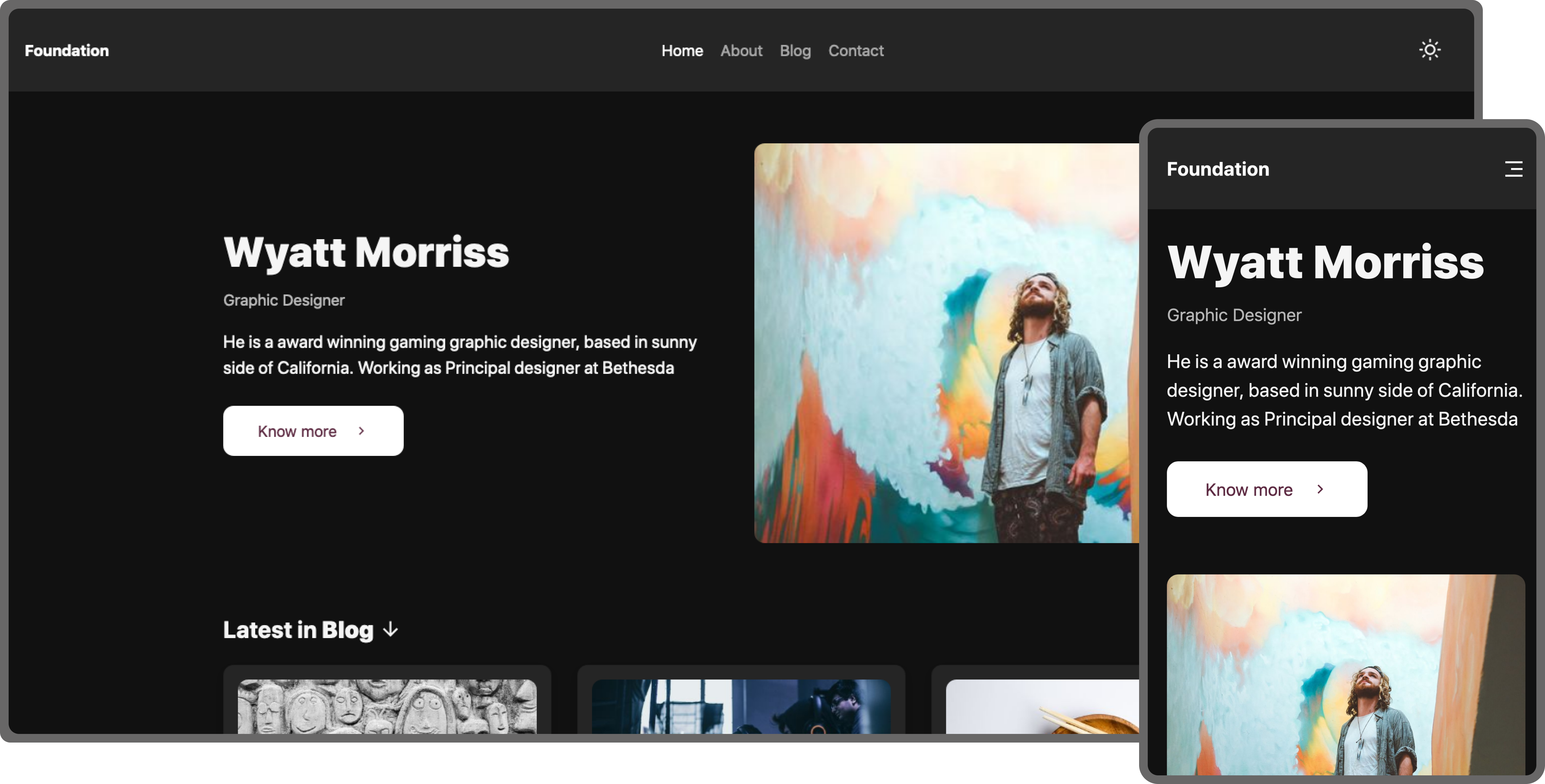Viewport: 1545px width, 784px height.
Task: Open the chopsticks bowl blog card thumbnail
Action: coord(1042,706)
